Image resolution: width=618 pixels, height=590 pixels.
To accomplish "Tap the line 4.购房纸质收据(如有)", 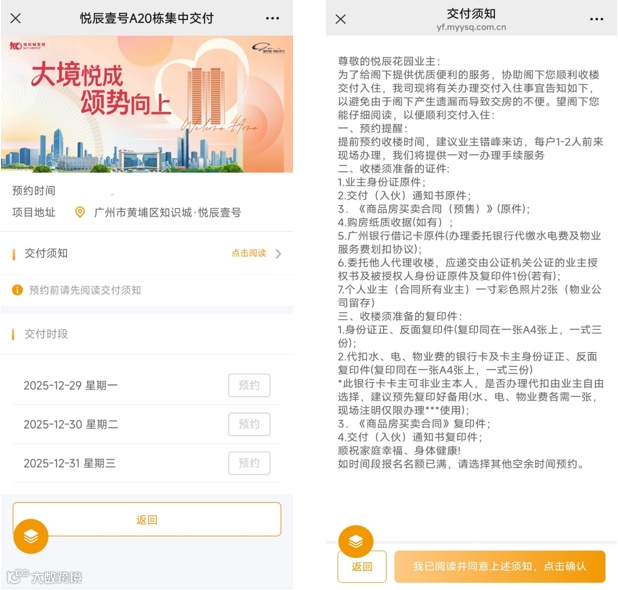I will coord(395,222).
